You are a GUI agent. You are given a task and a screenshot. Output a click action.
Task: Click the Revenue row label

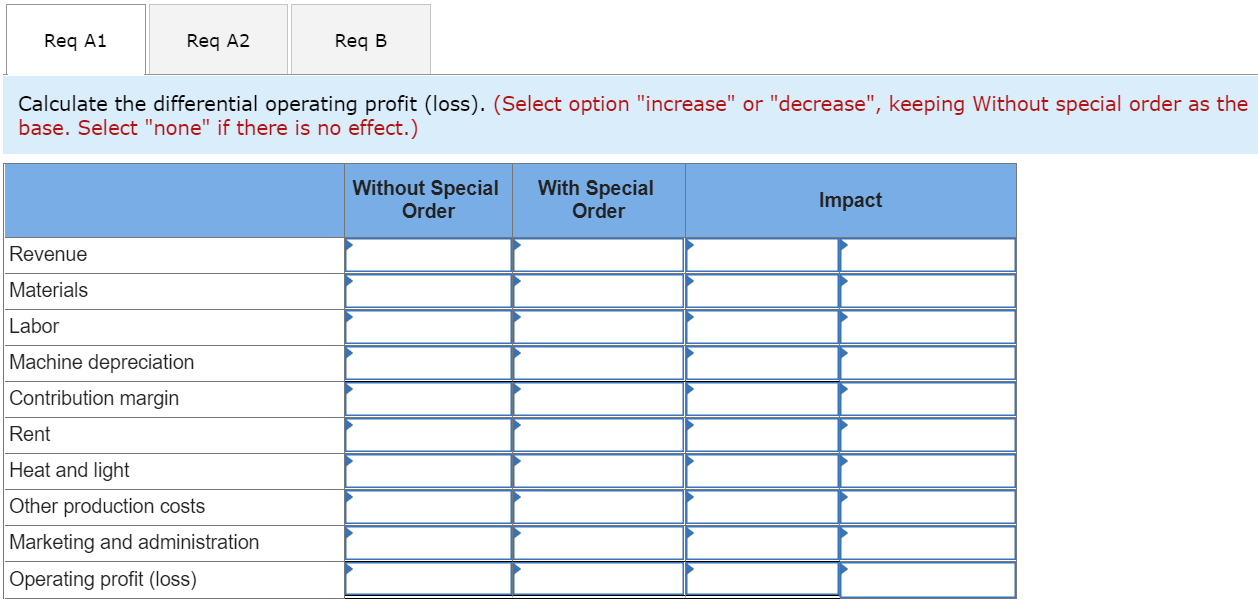tap(48, 255)
